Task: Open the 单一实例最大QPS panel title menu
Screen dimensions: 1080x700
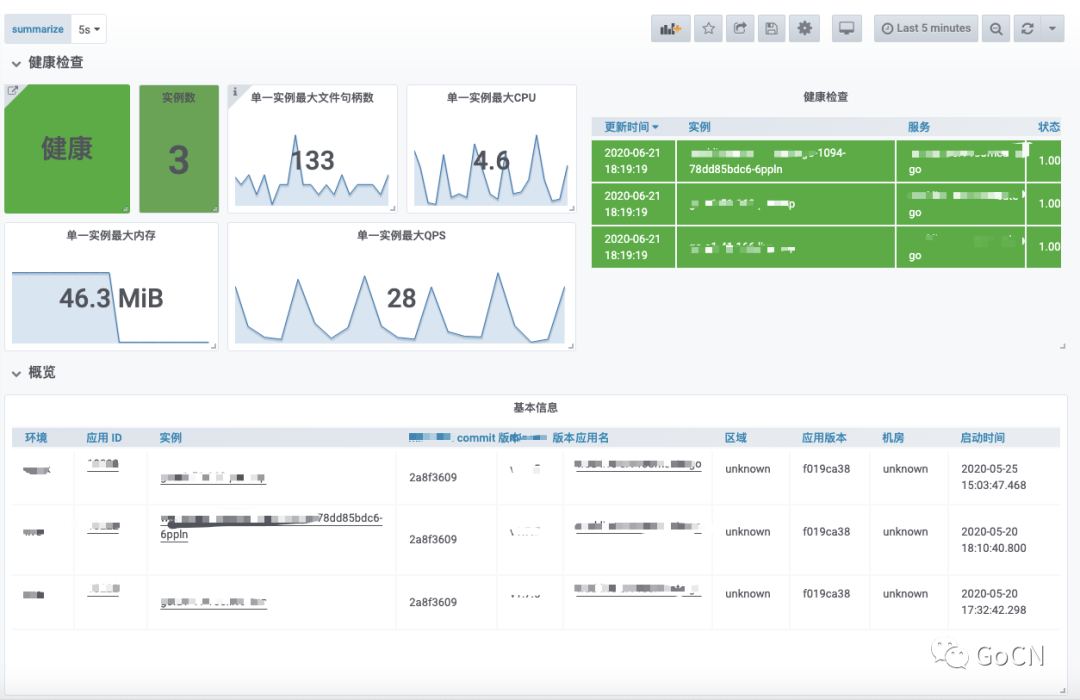Action: click(x=401, y=236)
